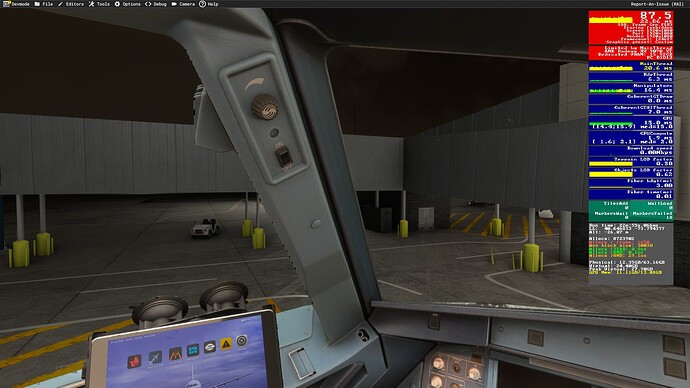Flip the ON/OFF switch on the window pillar
Screen dimensions: 690x388
pyautogui.click(x=284, y=157)
